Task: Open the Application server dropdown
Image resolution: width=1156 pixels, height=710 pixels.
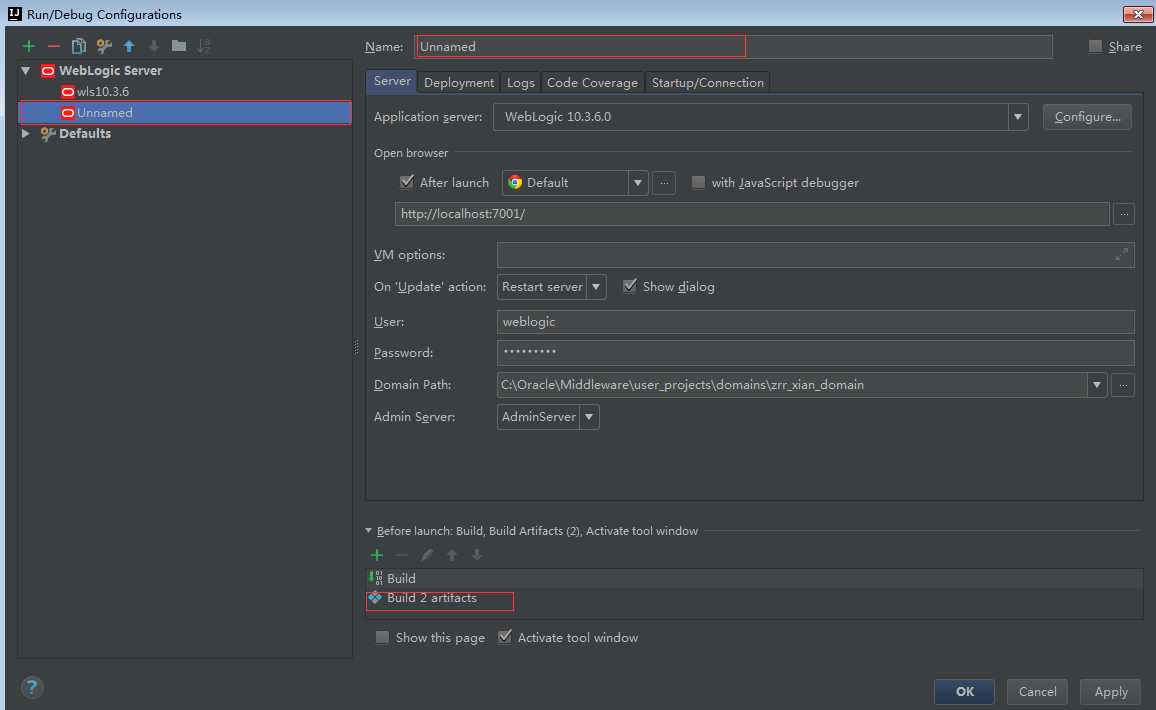Action: coord(1017,116)
